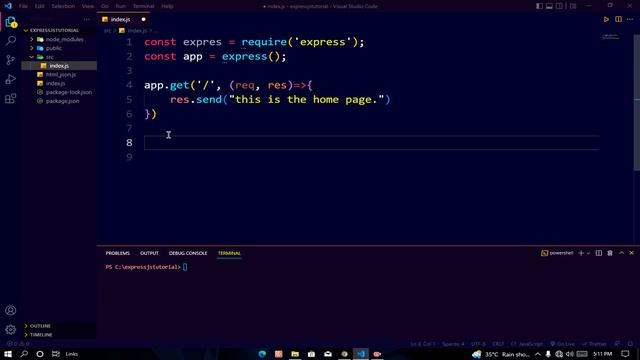This screenshot has width=640, height=360.
Task: Split the editor to the right
Action: point(618,19)
